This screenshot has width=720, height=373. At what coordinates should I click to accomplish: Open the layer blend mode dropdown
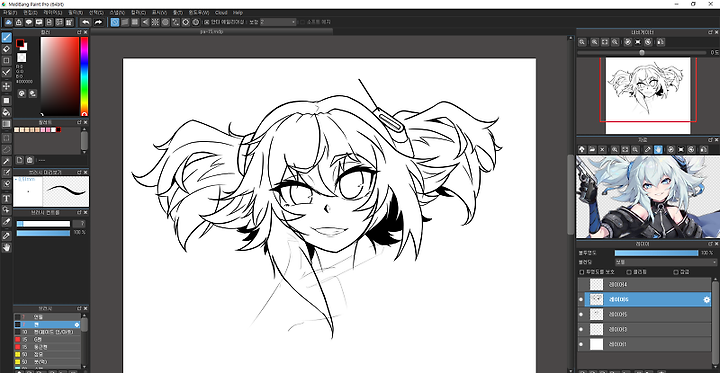tap(666, 262)
